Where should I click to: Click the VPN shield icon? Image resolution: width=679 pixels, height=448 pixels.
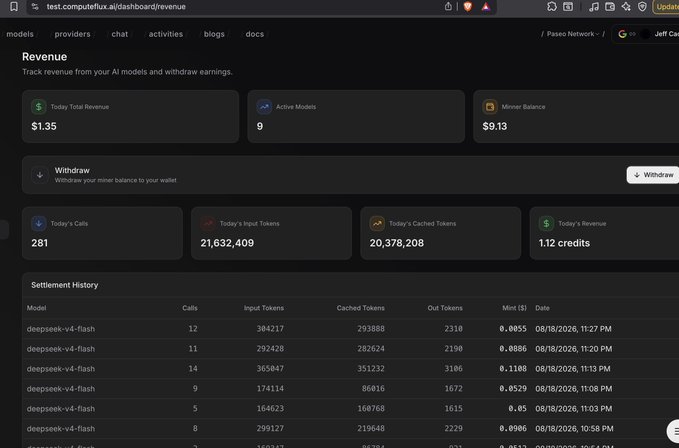[642, 6]
